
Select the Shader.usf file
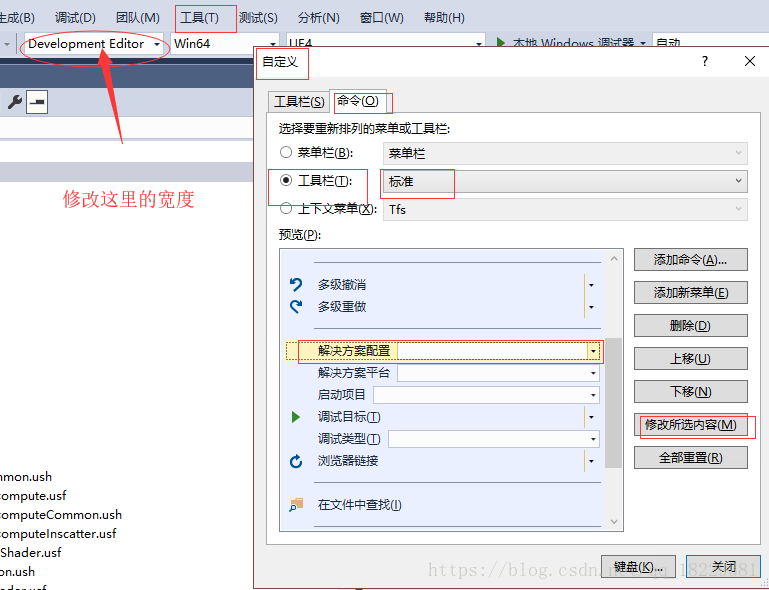coord(30,553)
